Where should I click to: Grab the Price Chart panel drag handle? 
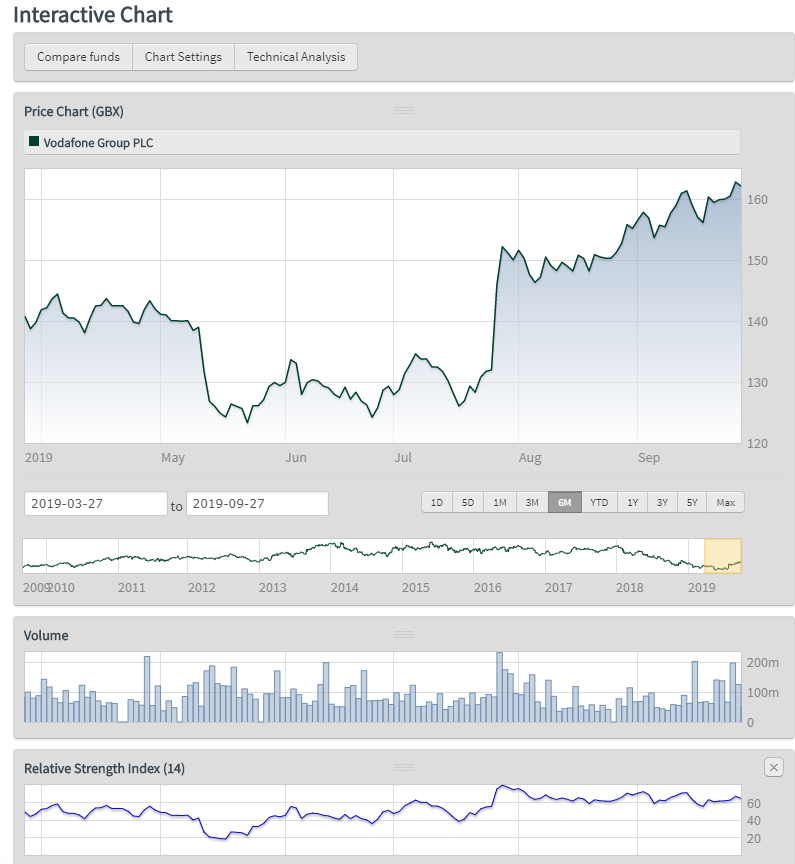point(404,110)
